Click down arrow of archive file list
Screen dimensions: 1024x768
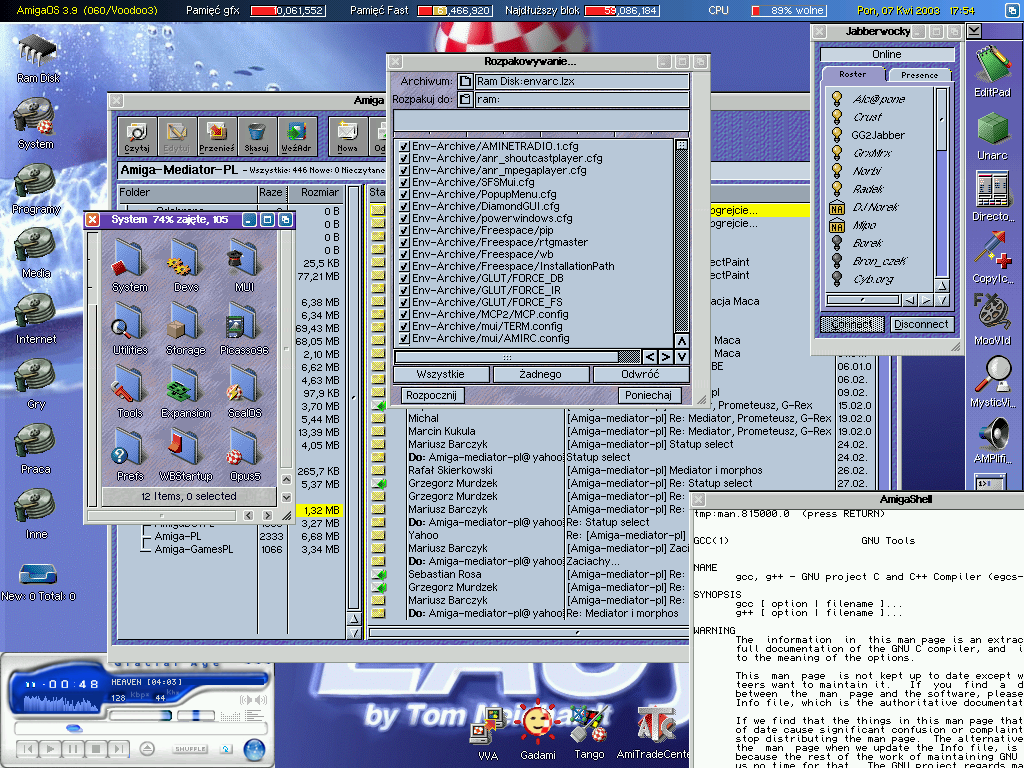(681, 357)
